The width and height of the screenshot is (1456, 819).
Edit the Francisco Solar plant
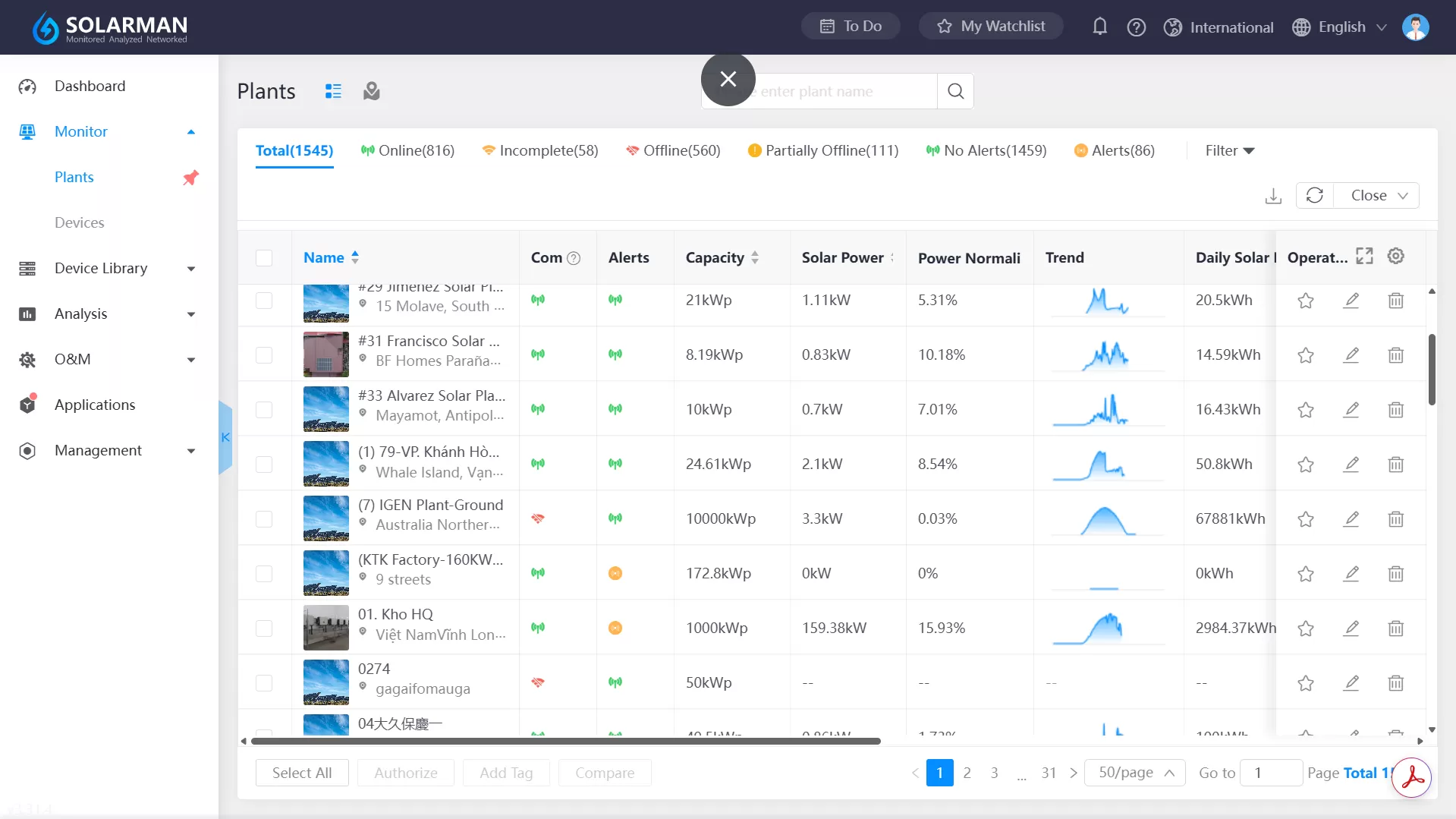coord(1351,354)
